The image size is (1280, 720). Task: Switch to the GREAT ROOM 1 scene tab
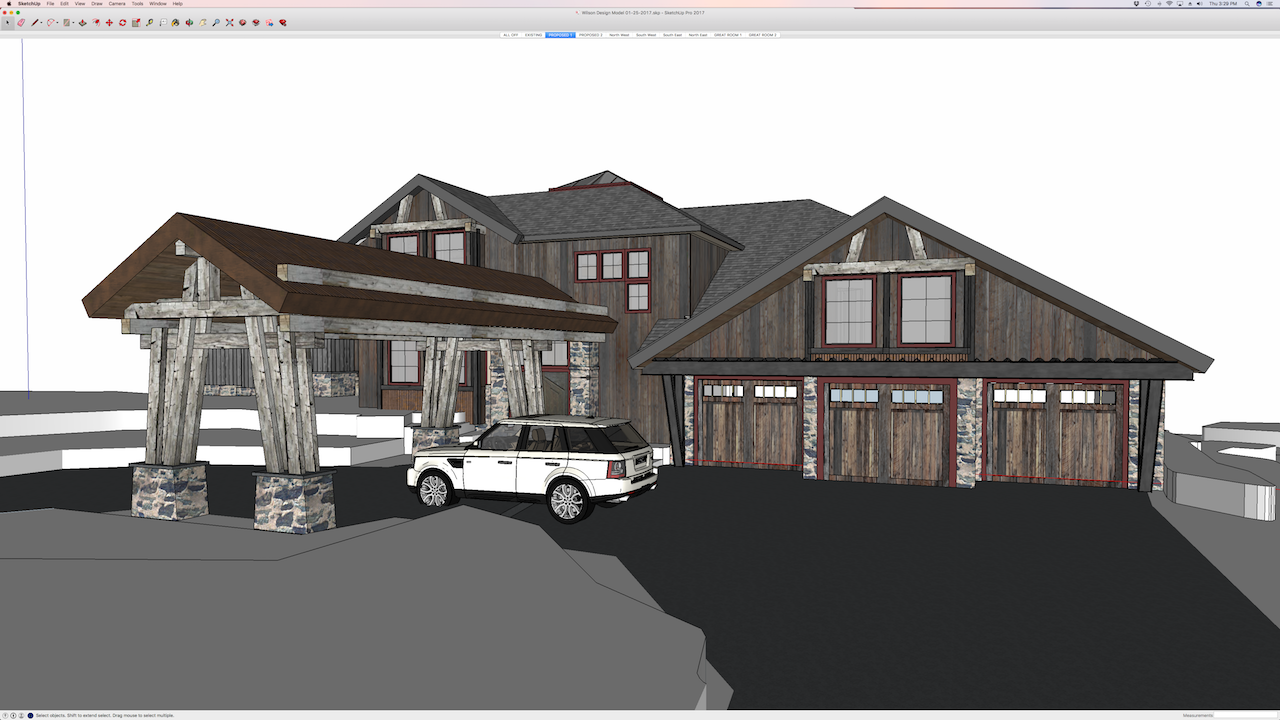pyautogui.click(x=727, y=35)
